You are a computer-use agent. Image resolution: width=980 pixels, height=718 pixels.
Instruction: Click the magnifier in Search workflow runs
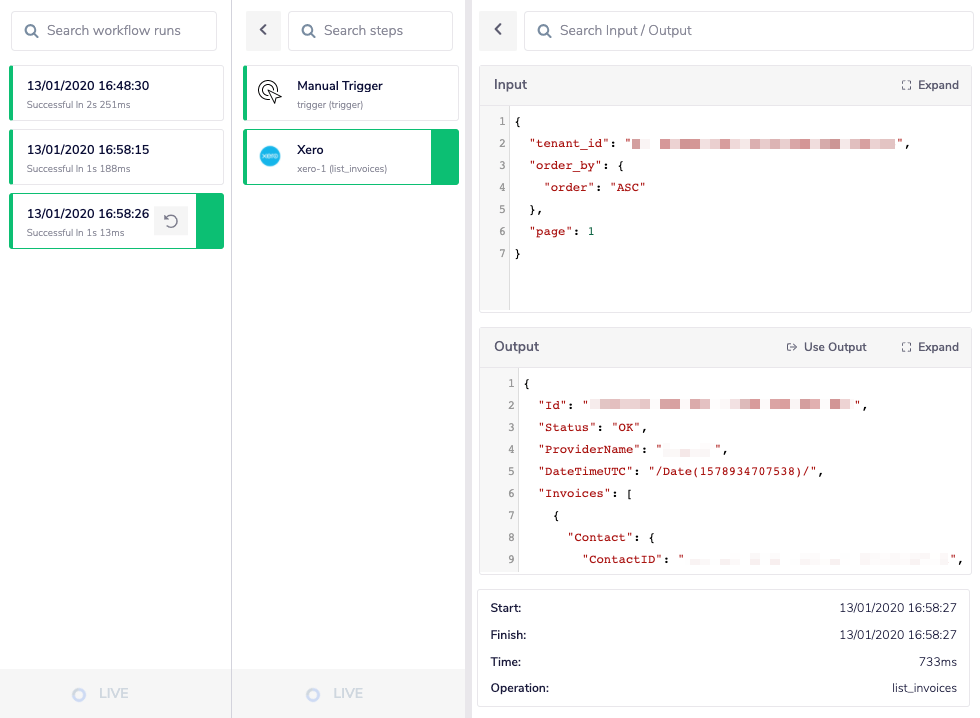(31, 31)
